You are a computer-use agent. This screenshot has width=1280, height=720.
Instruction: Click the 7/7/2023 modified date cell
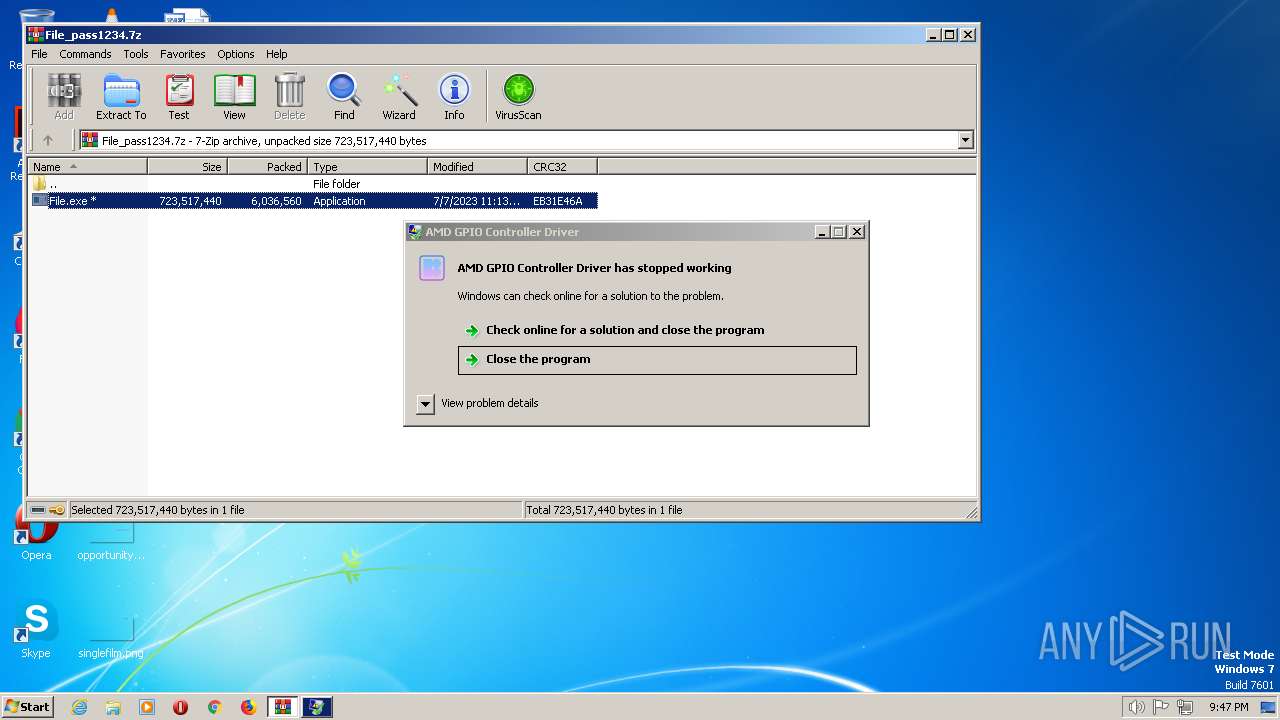point(477,201)
